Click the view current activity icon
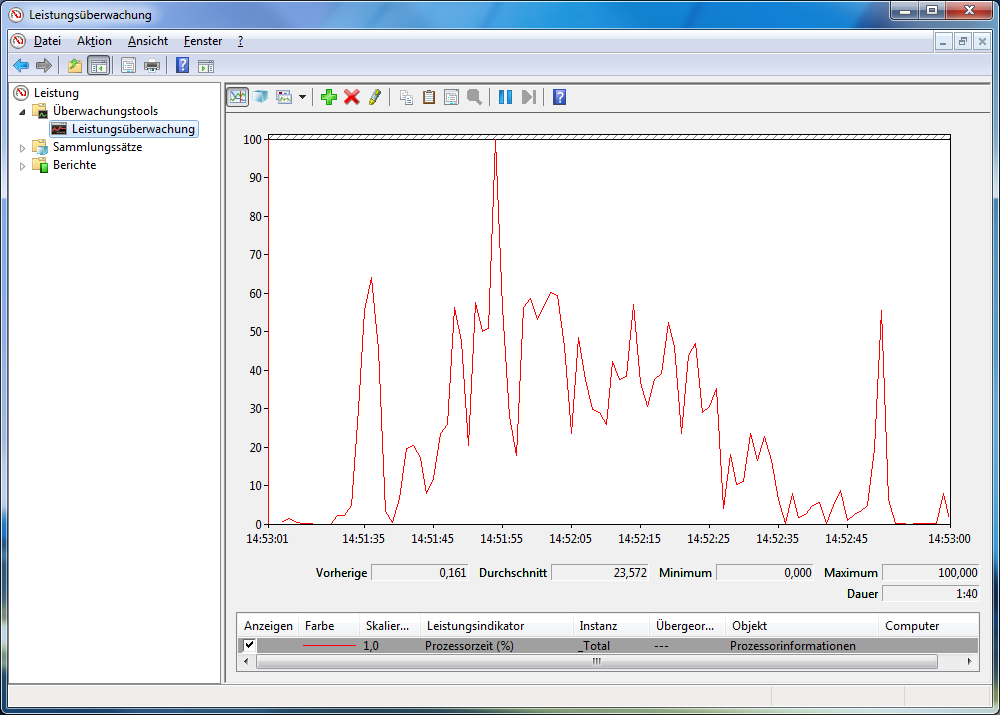 [238, 97]
